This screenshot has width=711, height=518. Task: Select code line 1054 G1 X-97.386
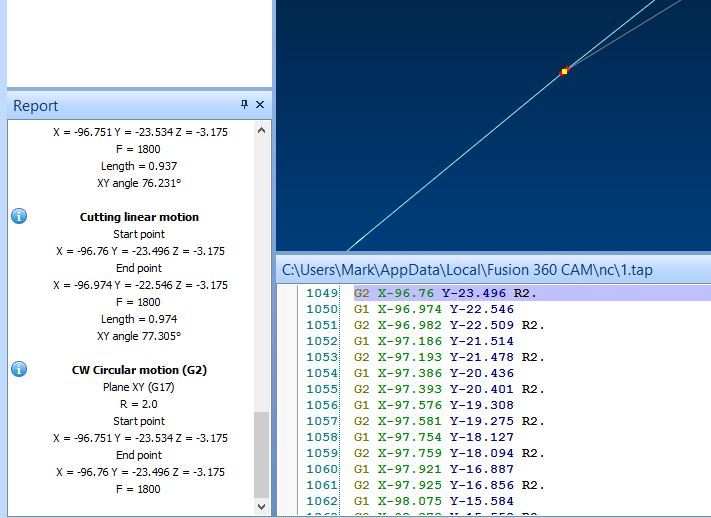pos(433,373)
